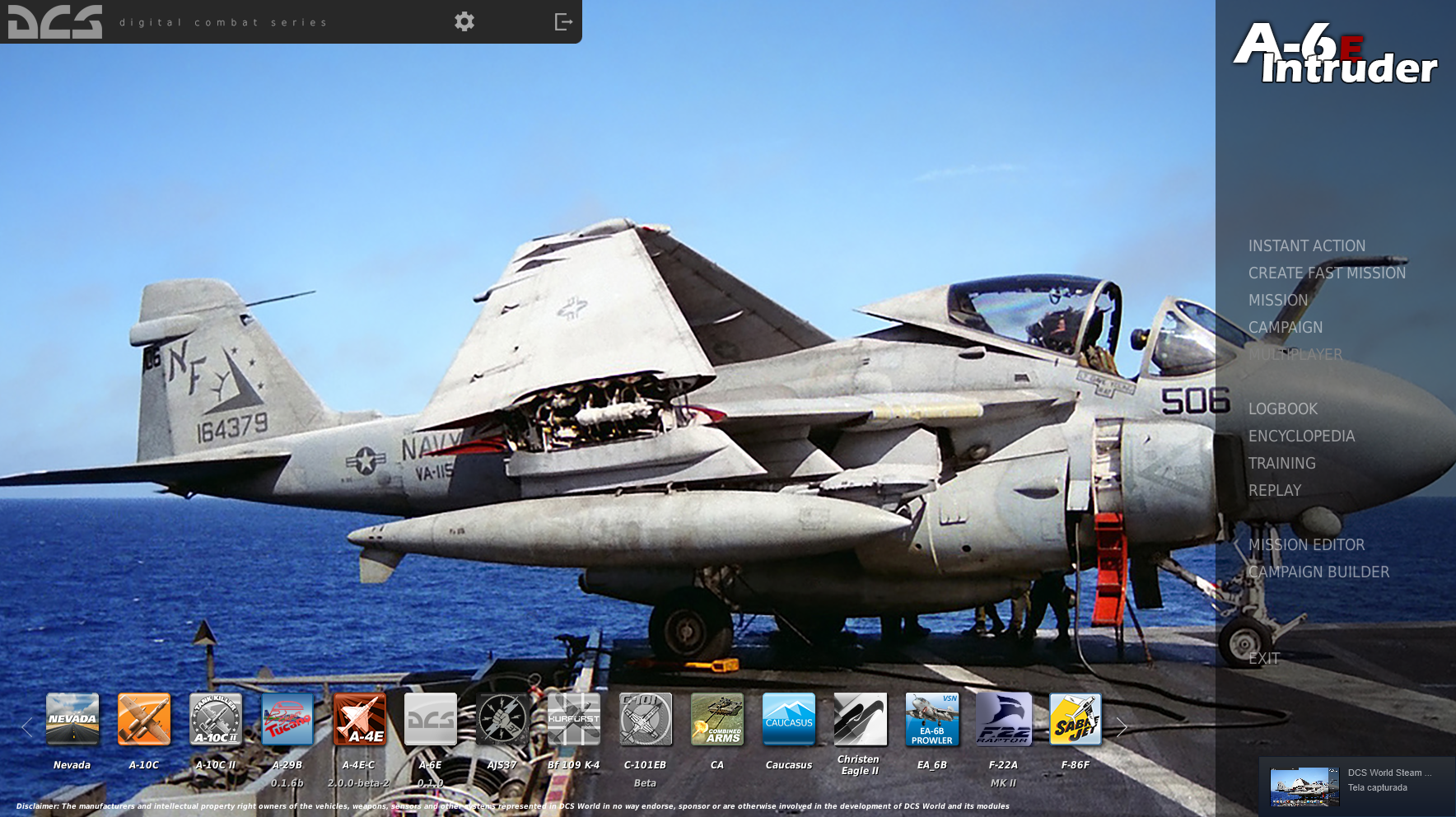Open the Encyclopedia
This screenshot has width=1456, height=817.
point(1302,436)
